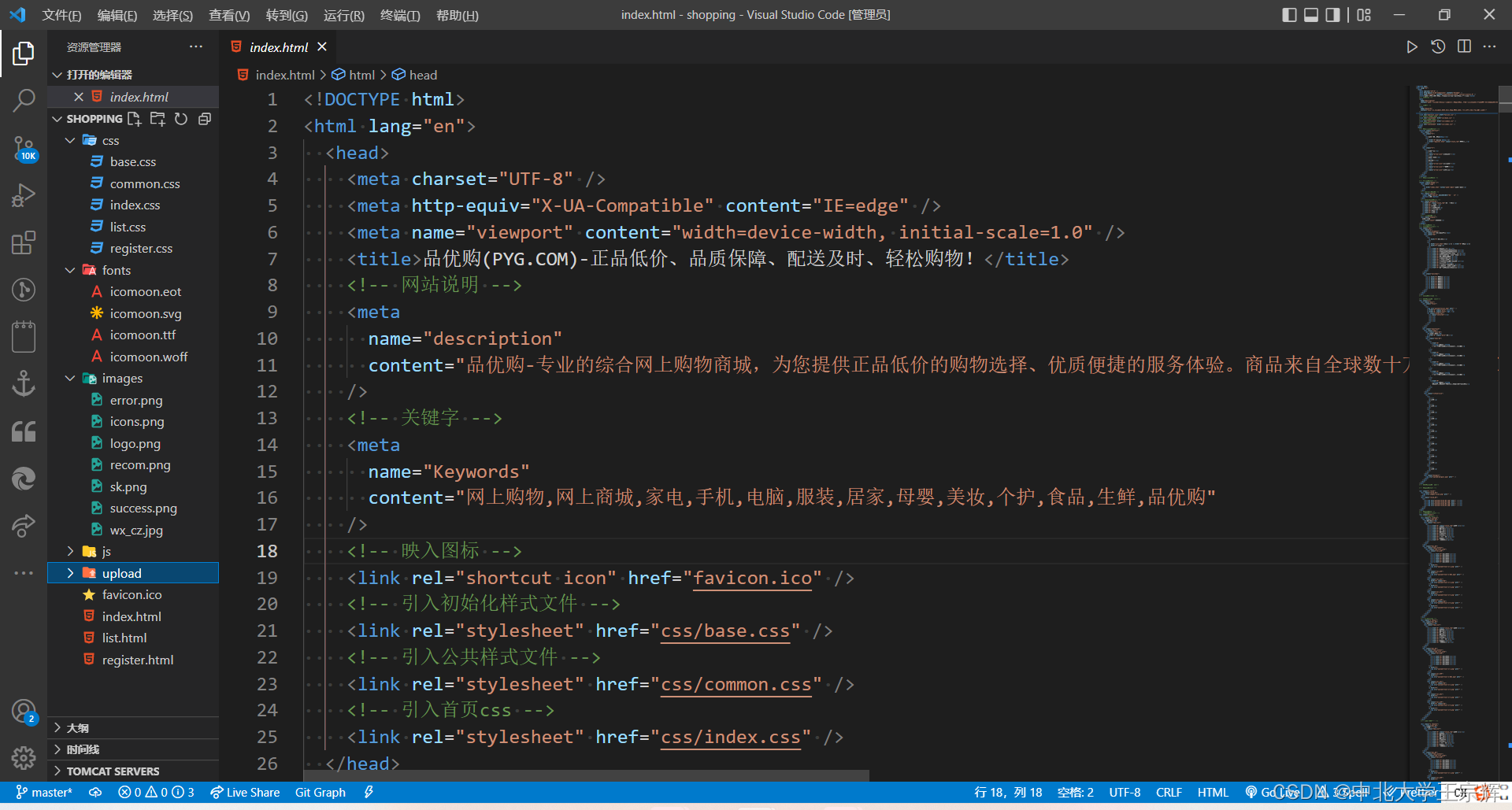Click master* branch in status bar
1512x810 pixels.
[x=44, y=792]
